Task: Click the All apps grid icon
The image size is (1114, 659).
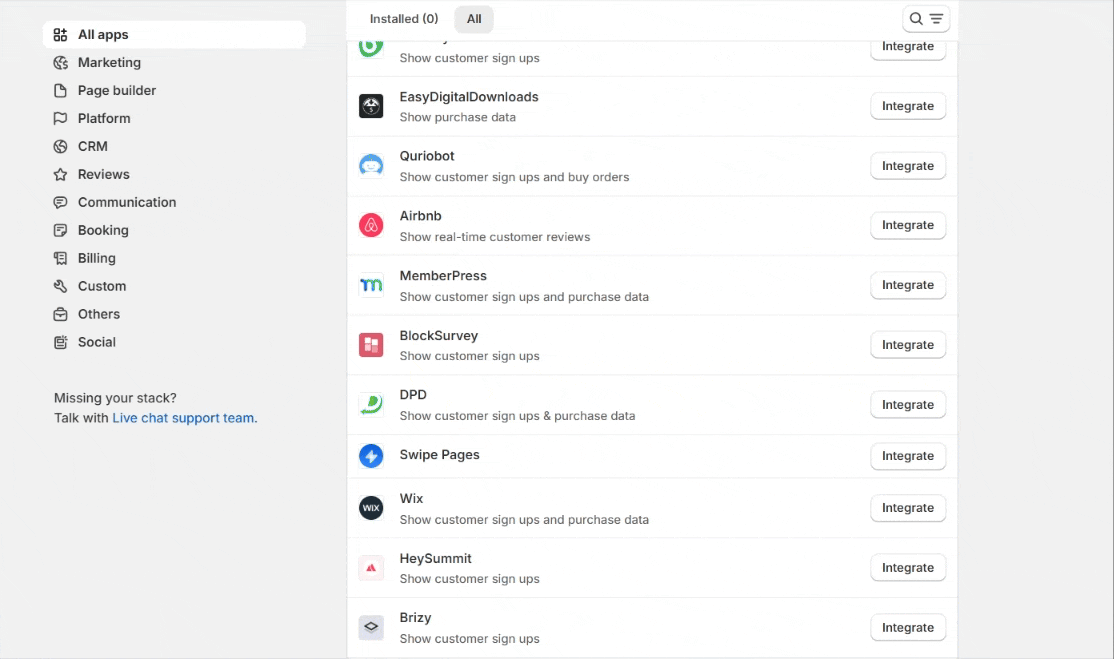Action: [x=60, y=35]
